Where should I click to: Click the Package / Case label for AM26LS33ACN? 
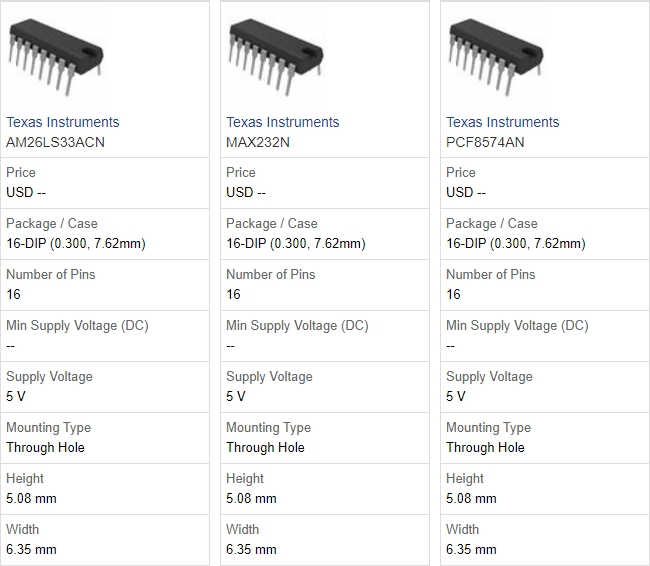pyautogui.click(x=52, y=223)
